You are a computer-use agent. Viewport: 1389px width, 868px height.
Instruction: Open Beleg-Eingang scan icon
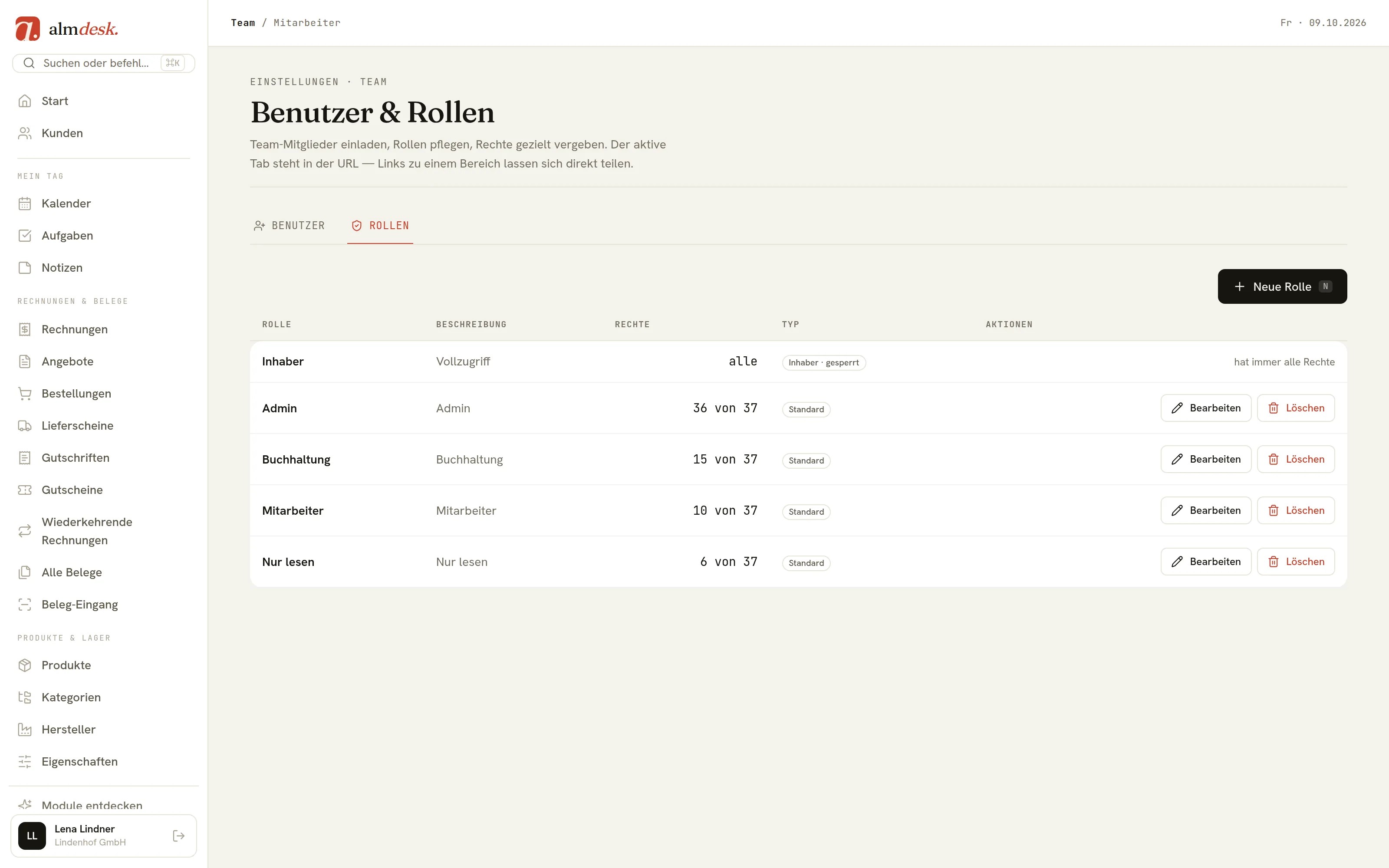coord(25,605)
